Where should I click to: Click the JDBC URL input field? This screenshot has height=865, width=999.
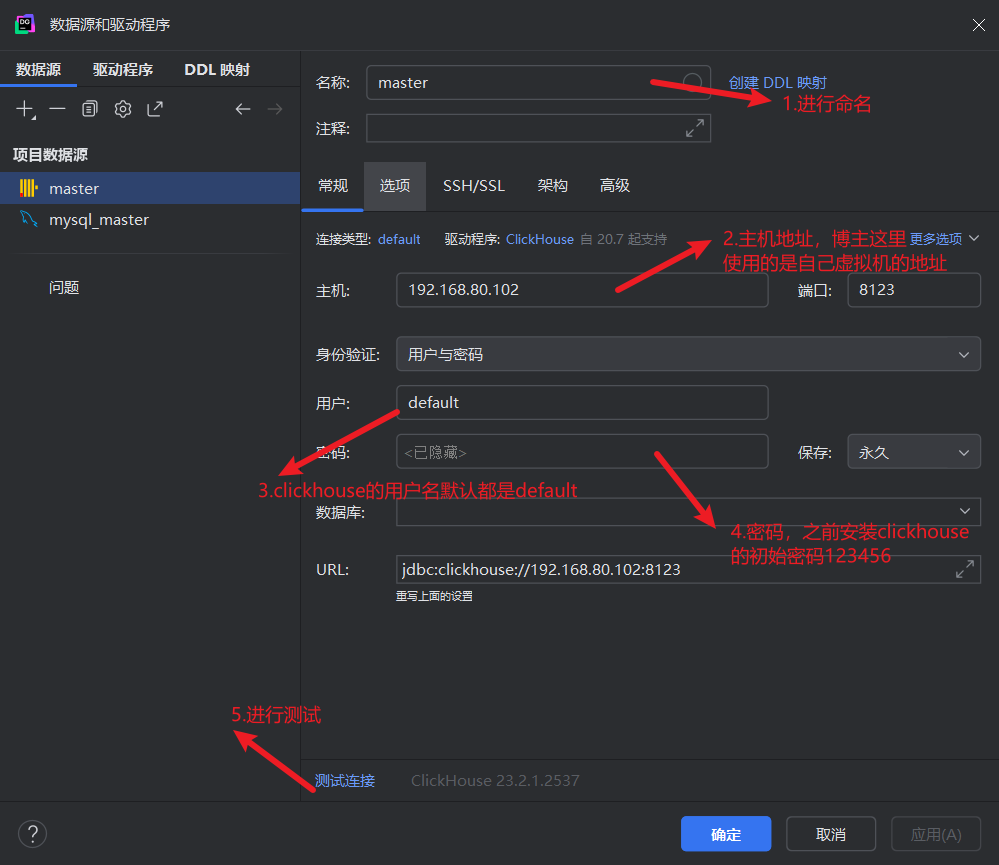pyautogui.click(x=688, y=569)
